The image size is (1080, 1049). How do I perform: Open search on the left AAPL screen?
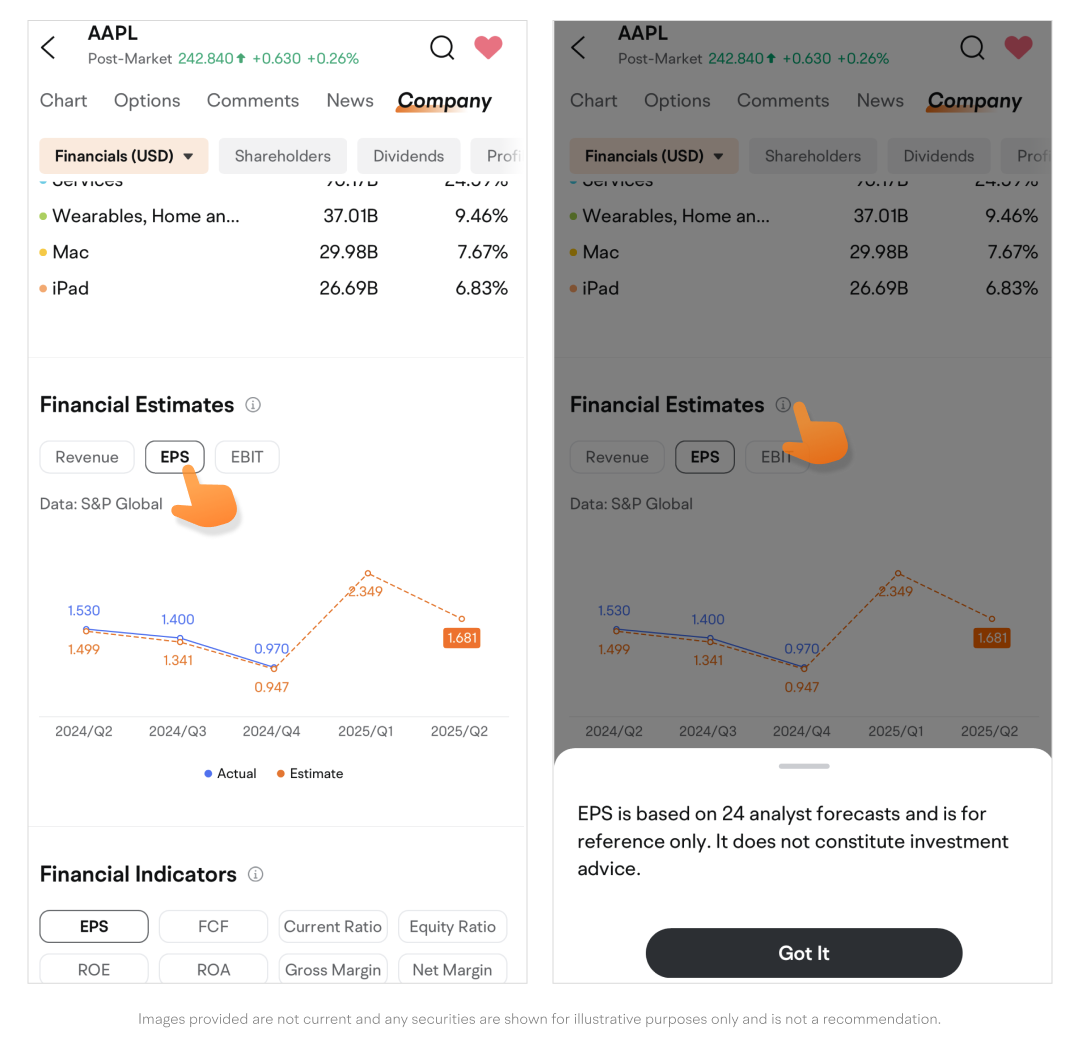442,47
